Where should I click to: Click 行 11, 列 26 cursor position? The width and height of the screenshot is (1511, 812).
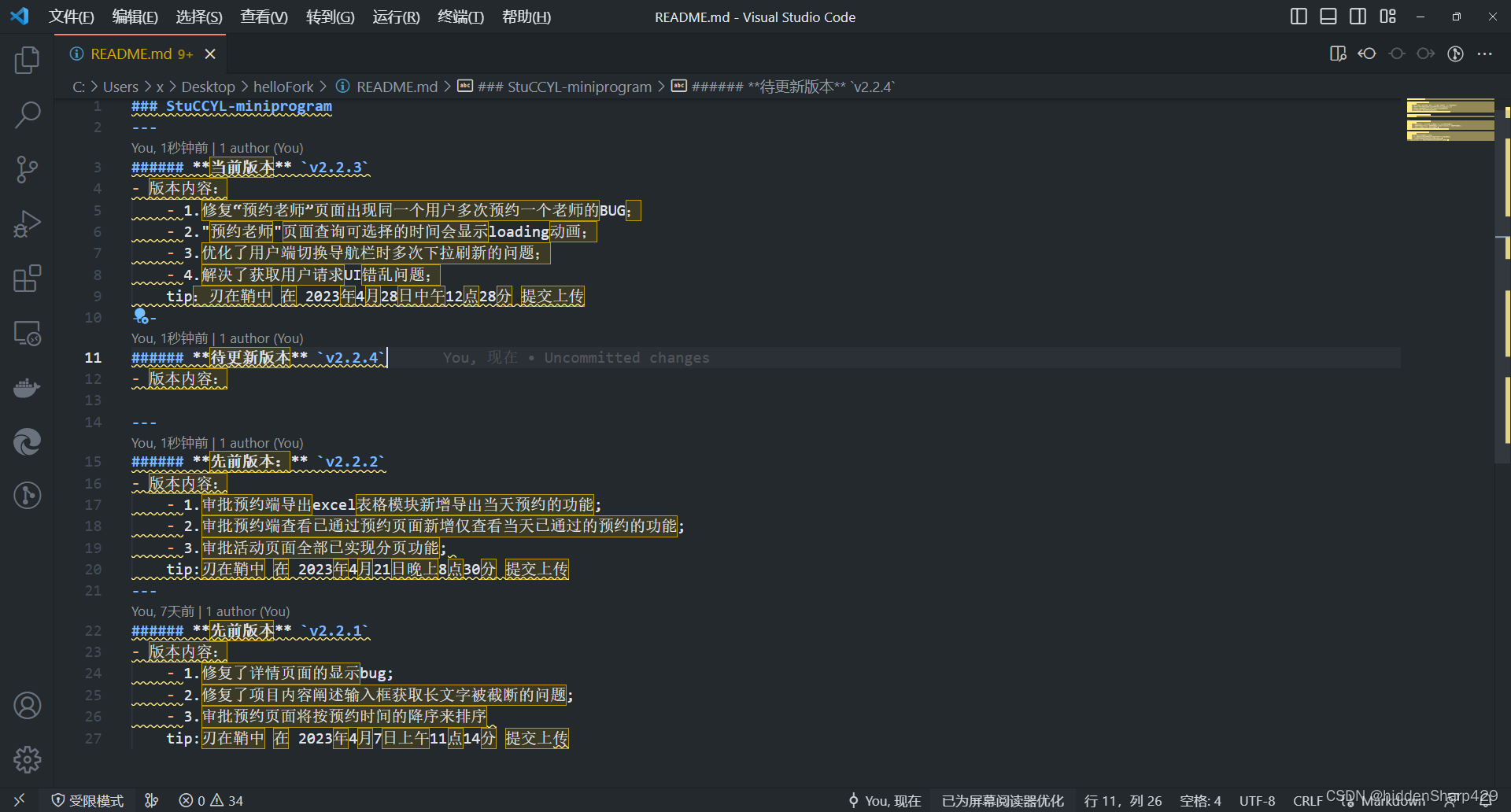[1122, 800]
